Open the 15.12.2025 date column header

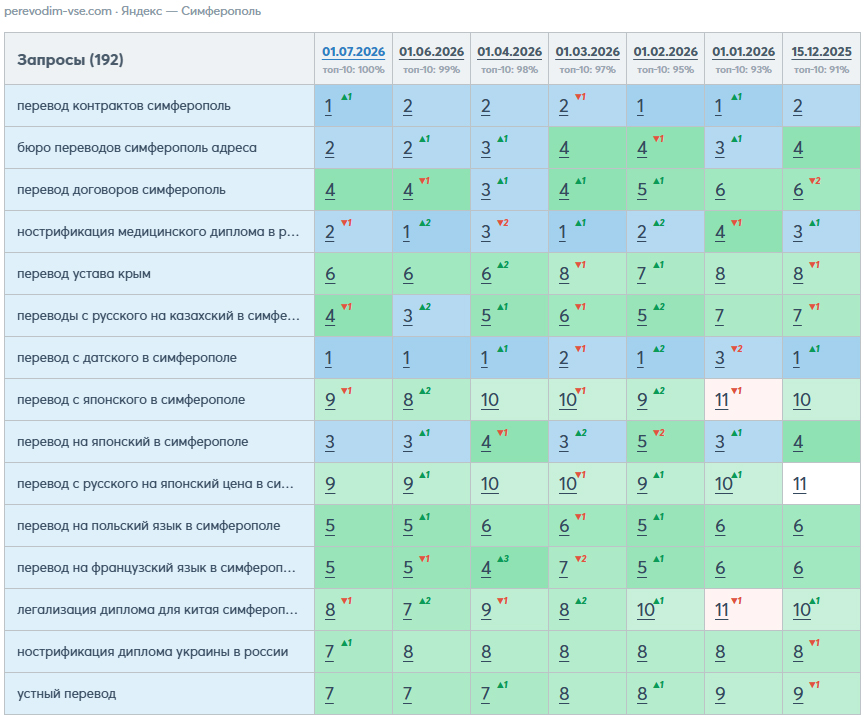click(x=821, y=52)
